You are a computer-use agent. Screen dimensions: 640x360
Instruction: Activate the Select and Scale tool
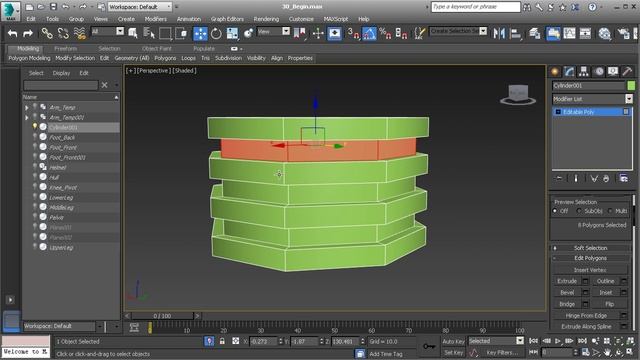pos(232,33)
